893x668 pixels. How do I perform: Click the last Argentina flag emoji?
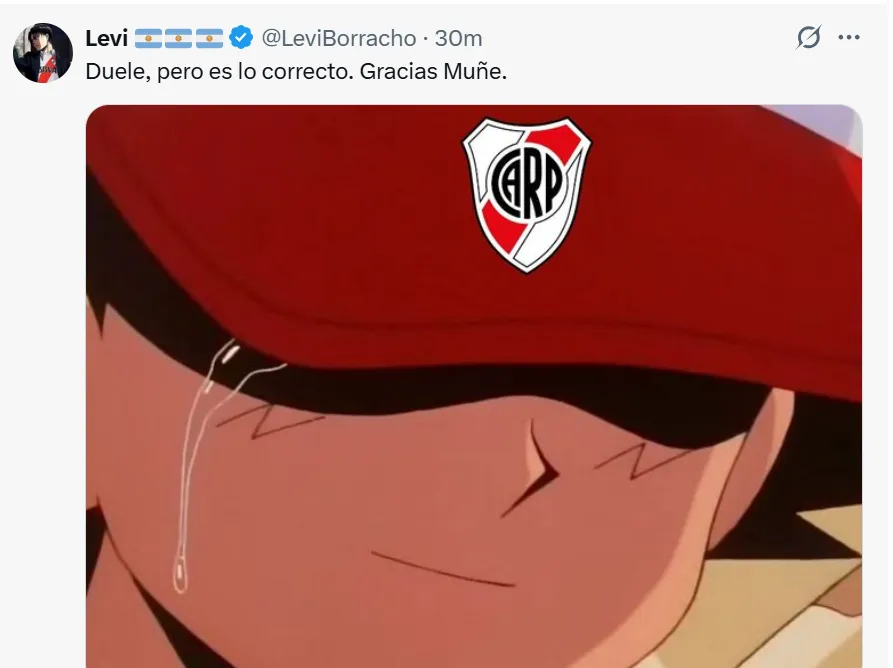209,39
